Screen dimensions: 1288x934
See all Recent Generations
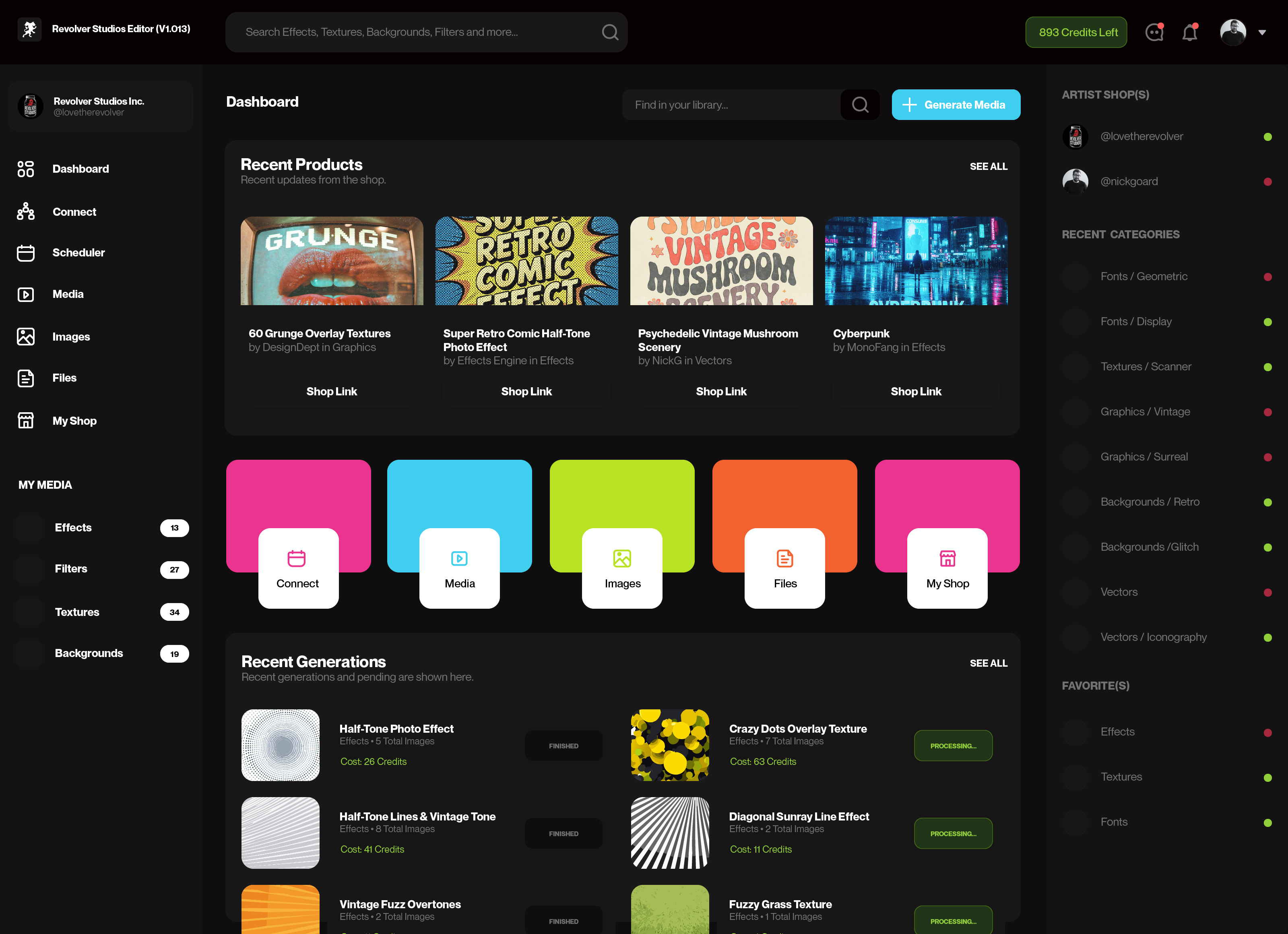click(988, 663)
